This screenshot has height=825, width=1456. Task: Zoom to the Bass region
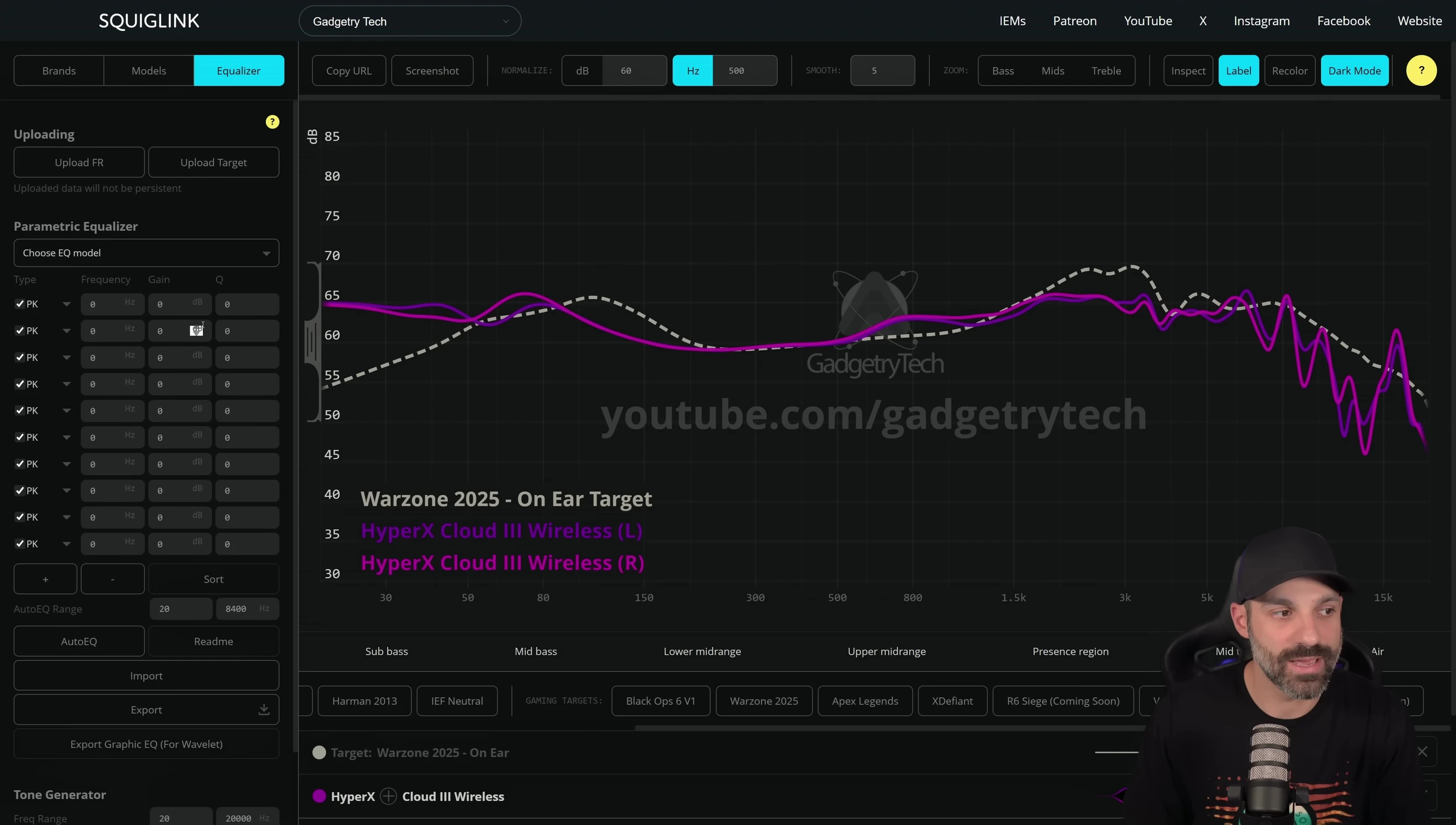(1003, 70)
